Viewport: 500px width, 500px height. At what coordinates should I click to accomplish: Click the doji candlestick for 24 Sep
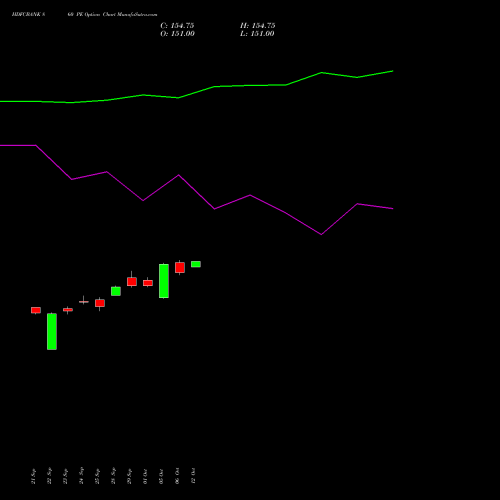(x=84, y=302)
